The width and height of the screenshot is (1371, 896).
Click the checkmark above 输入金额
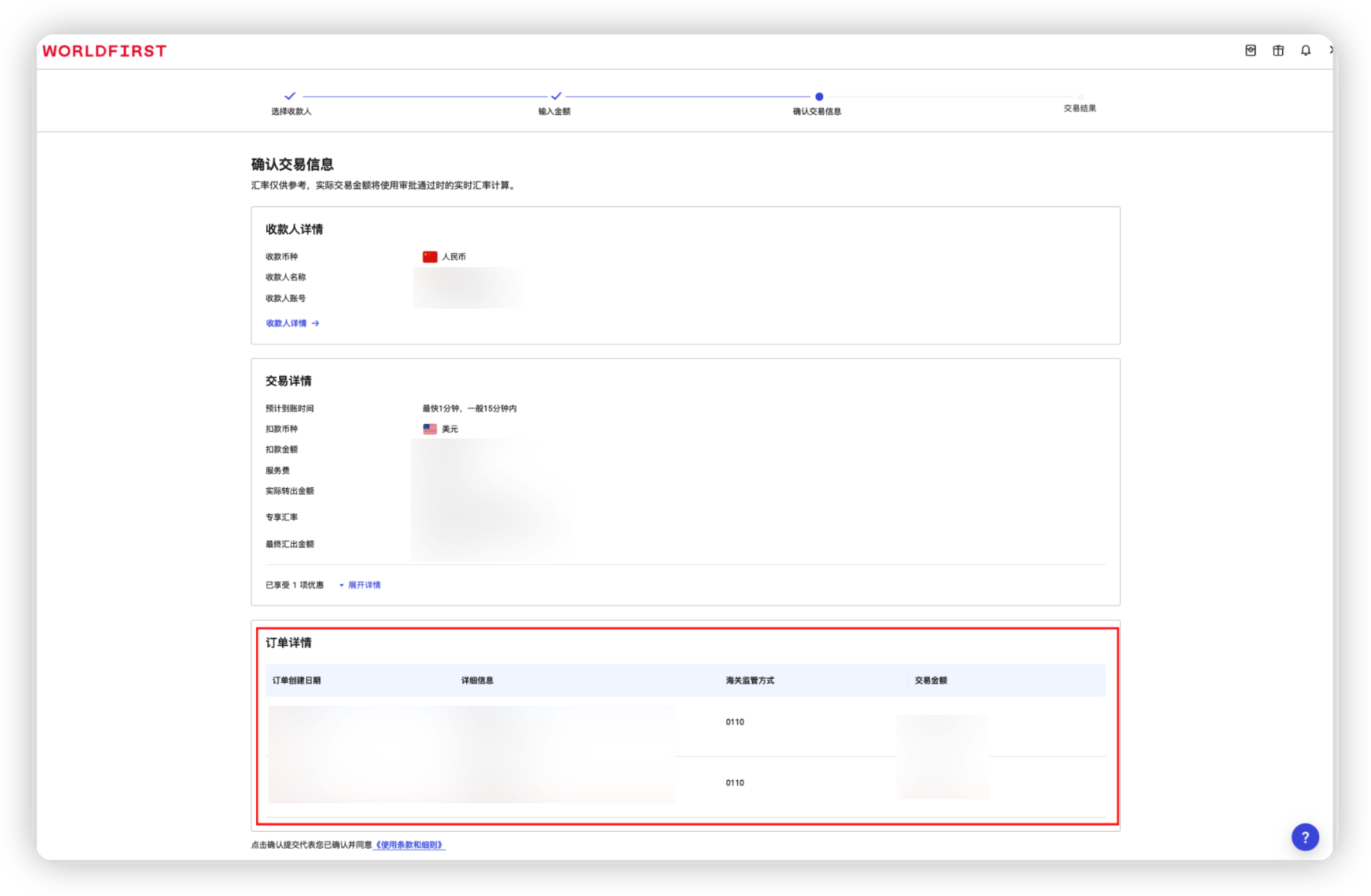[556, 97]
